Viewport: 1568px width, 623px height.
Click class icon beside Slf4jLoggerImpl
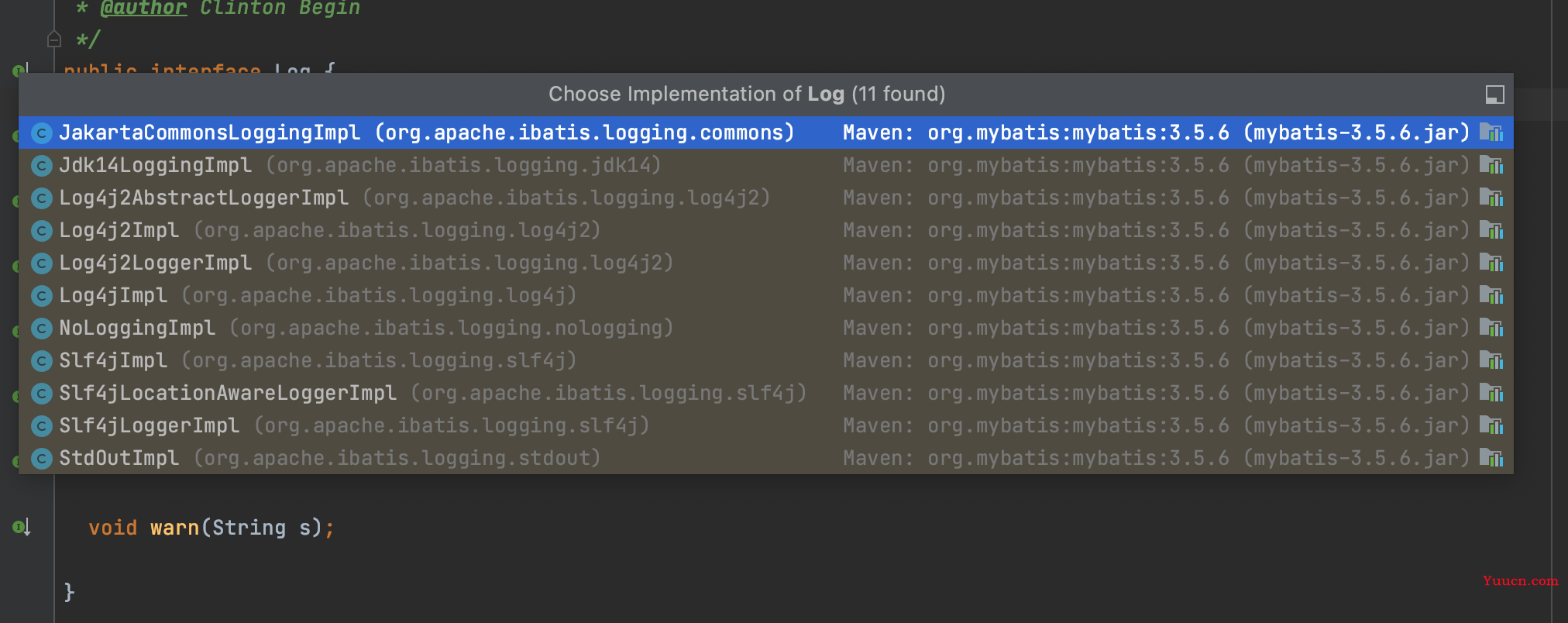coord(42,426)
